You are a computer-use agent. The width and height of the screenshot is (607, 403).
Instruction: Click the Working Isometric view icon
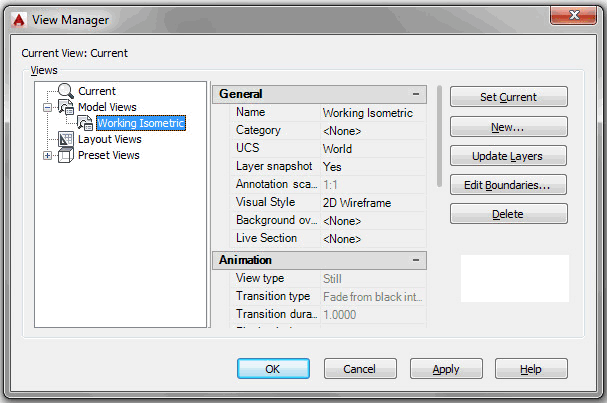pos(85,124)
